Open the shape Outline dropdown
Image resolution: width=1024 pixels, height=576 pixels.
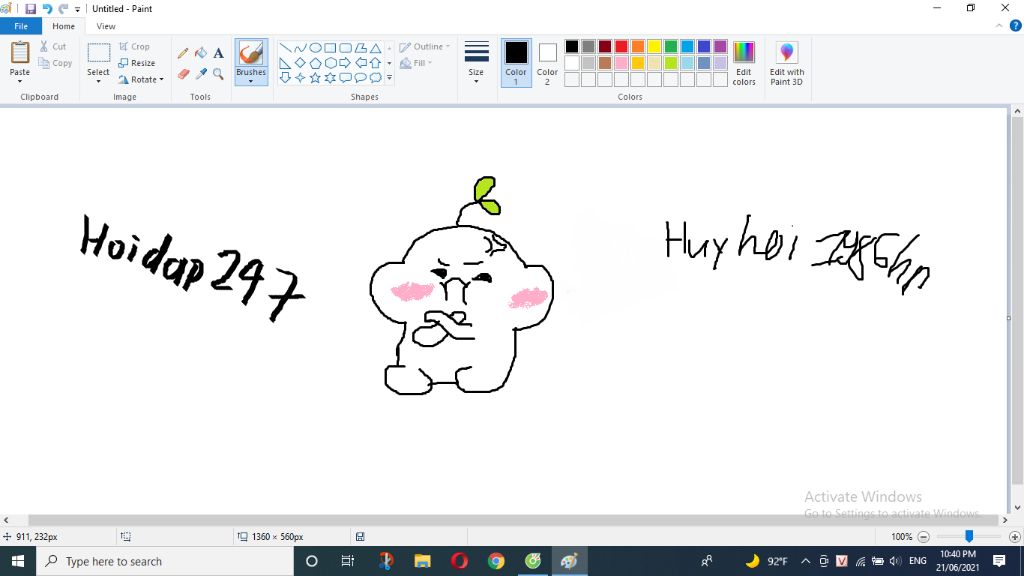pyautogui.click(x=424, y=46)
